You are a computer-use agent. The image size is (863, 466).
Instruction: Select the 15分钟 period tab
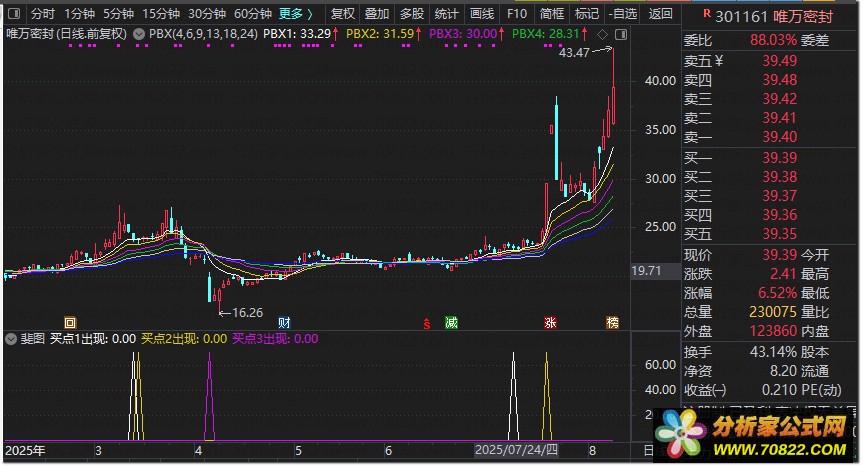pos(161,14)
